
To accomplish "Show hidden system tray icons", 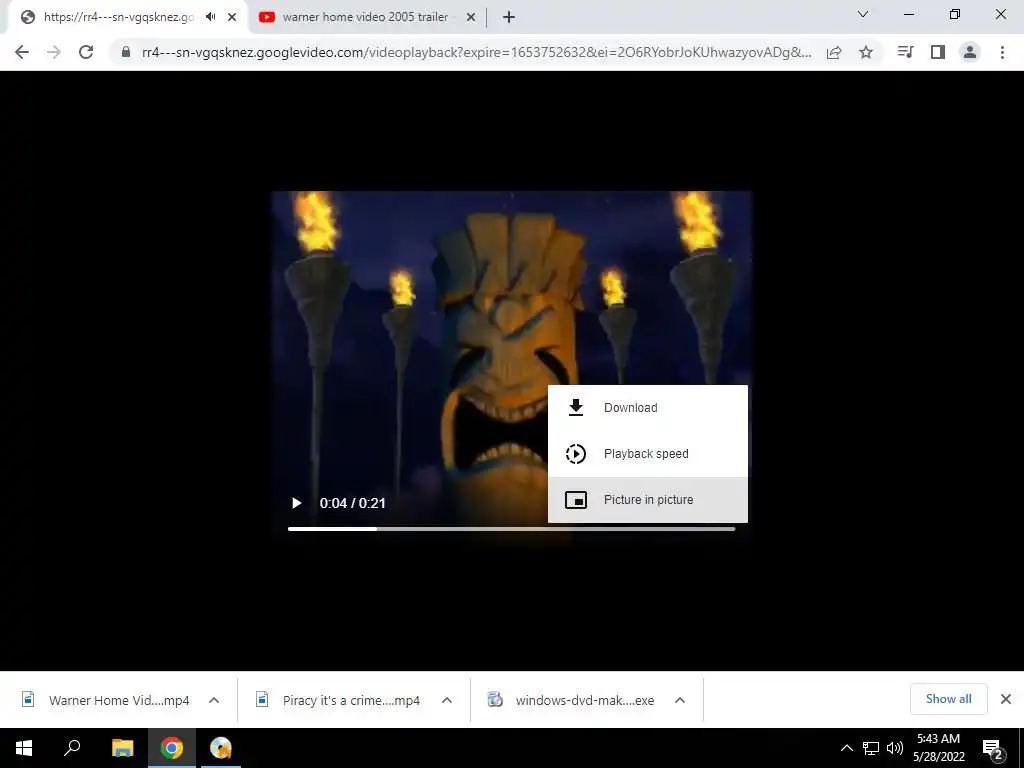I will click(846, 748).
